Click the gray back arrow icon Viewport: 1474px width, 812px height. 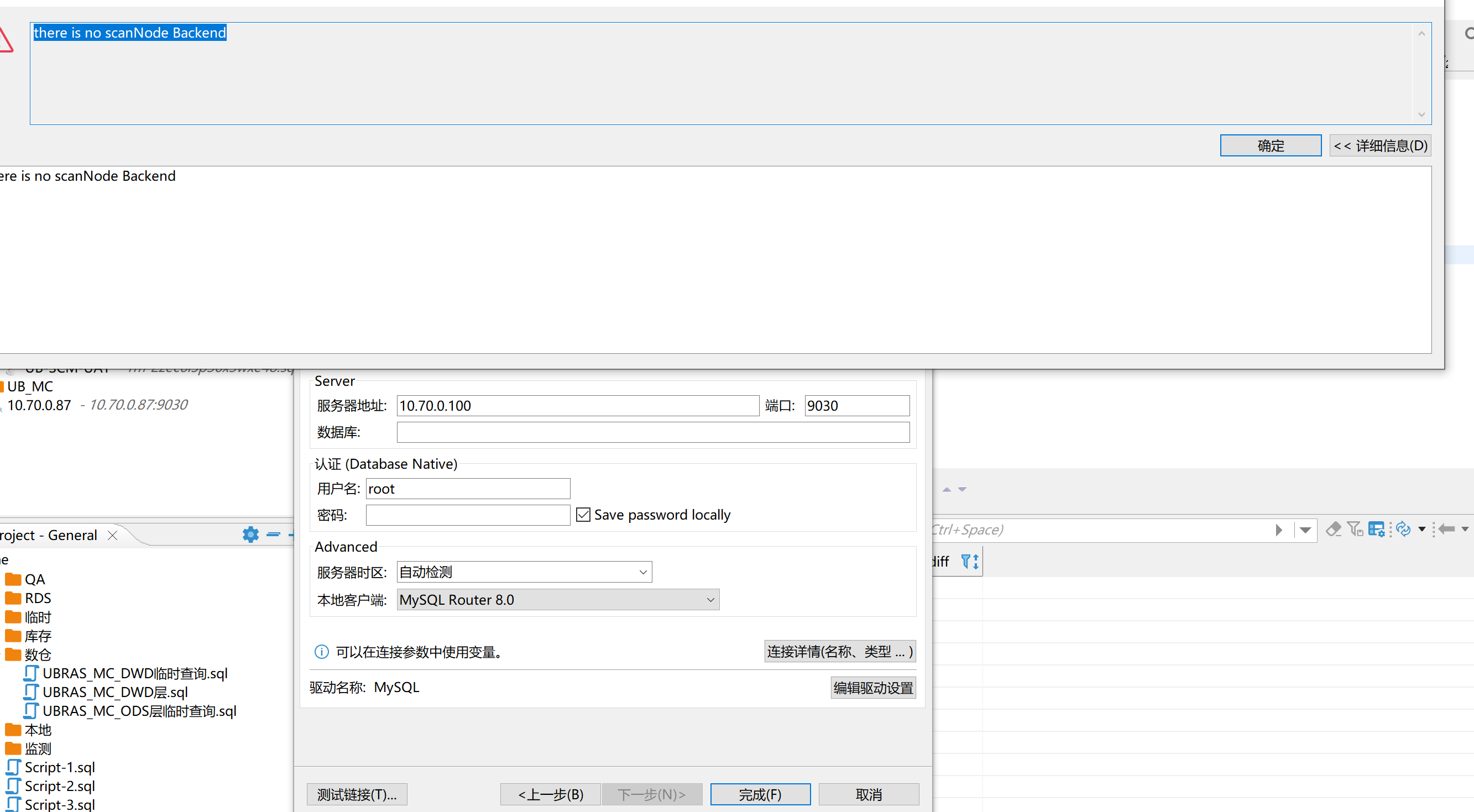[1446, 530]
